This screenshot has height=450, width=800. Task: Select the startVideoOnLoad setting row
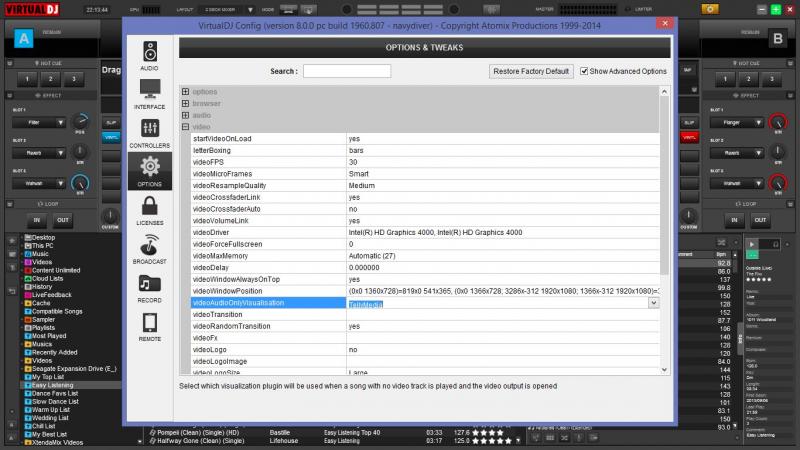point(425,139)
